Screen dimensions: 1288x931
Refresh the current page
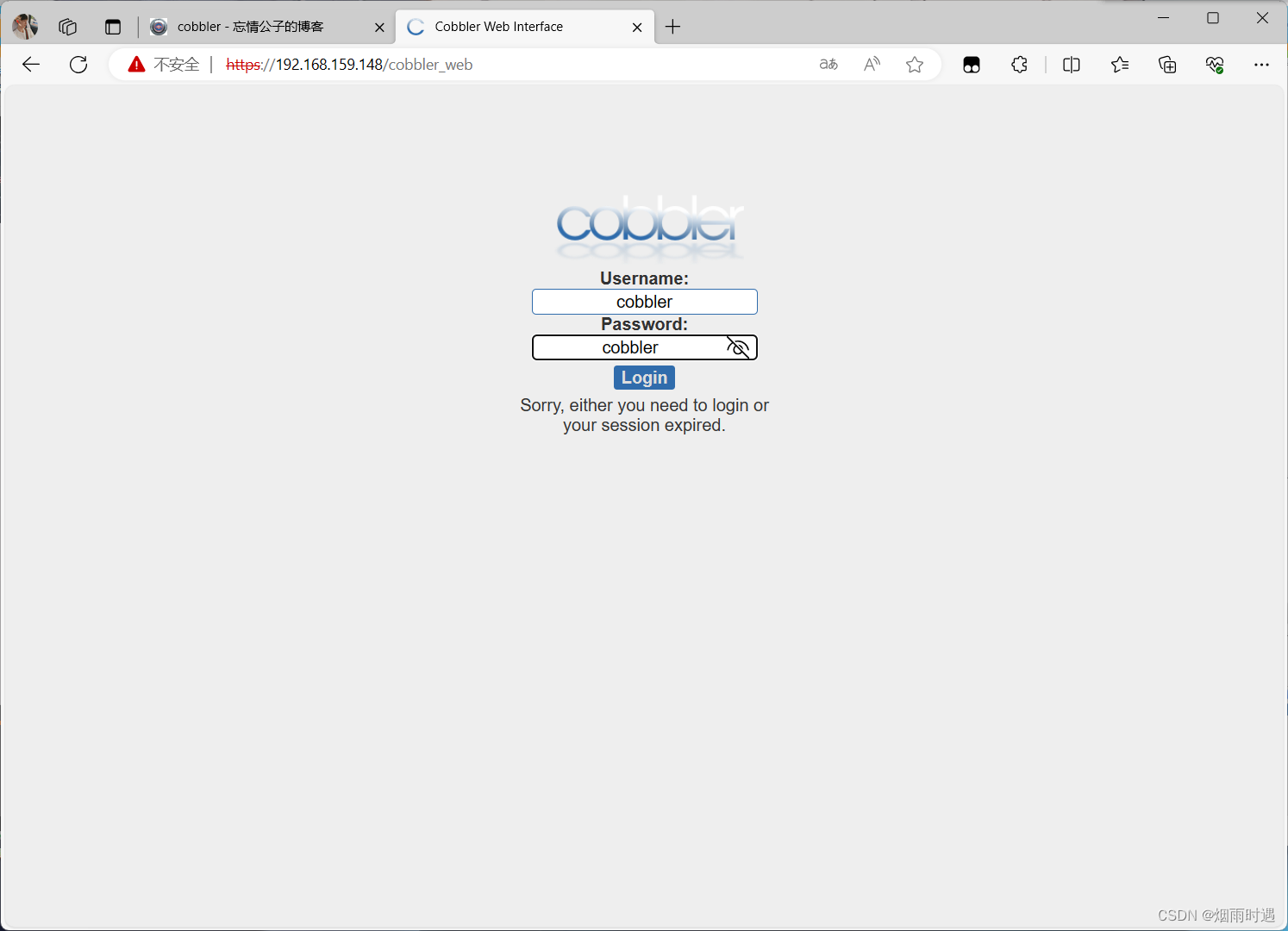78,65
